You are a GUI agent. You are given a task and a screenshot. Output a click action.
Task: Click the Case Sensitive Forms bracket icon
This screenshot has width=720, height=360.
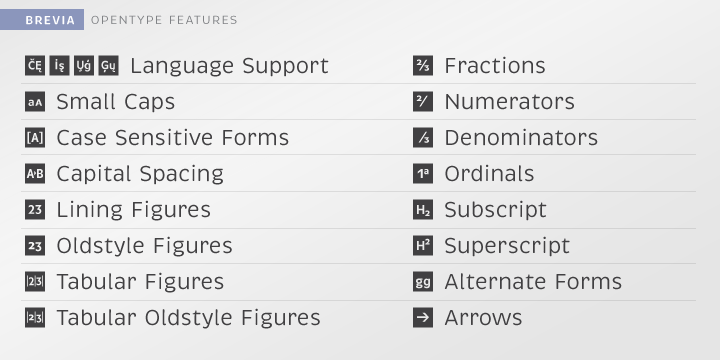pyautogui.click(x=35, y=137)
